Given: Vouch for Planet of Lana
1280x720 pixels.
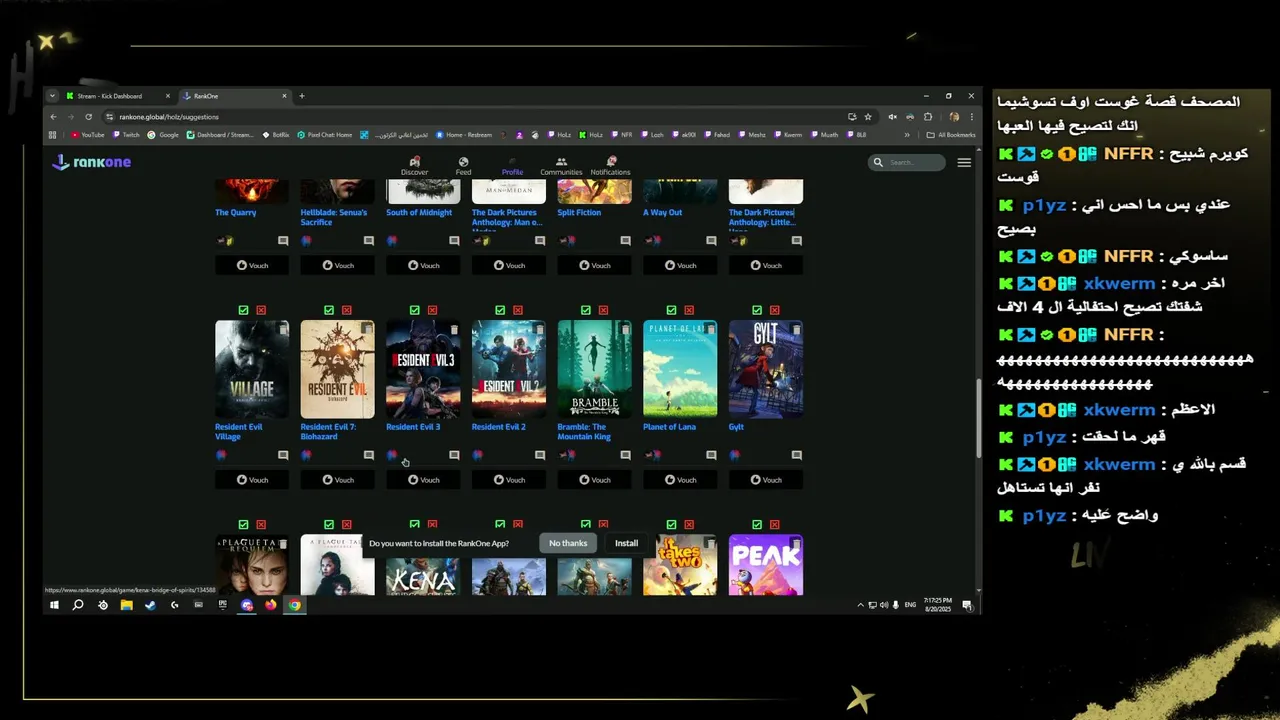Looking at the screenshot, I should click(x=680, y=480).
